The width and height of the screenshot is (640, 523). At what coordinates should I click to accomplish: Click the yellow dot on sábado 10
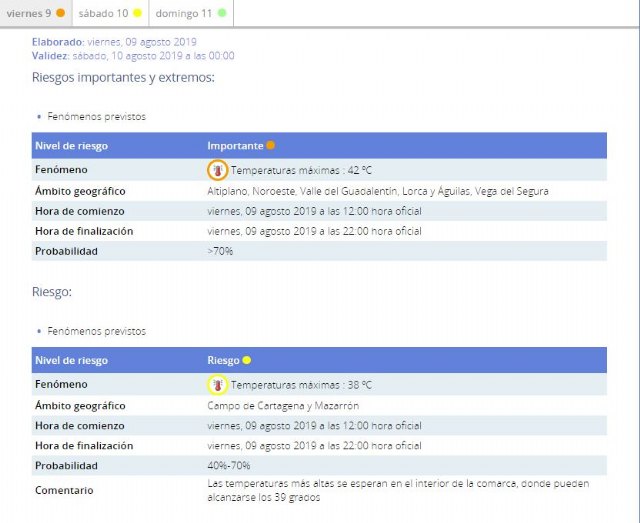[x=137, y=13]
